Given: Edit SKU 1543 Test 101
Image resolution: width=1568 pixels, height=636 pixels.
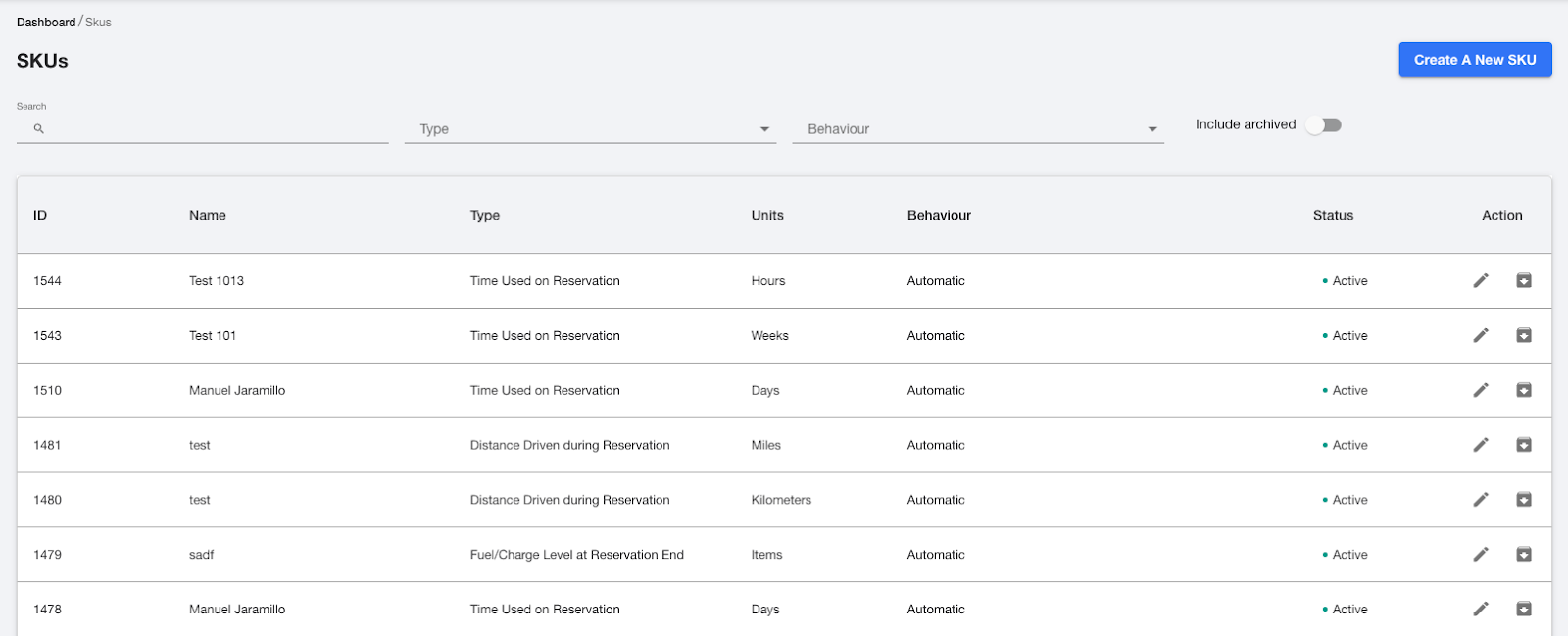Looking at the screenshot, I should coord(1481,335).
